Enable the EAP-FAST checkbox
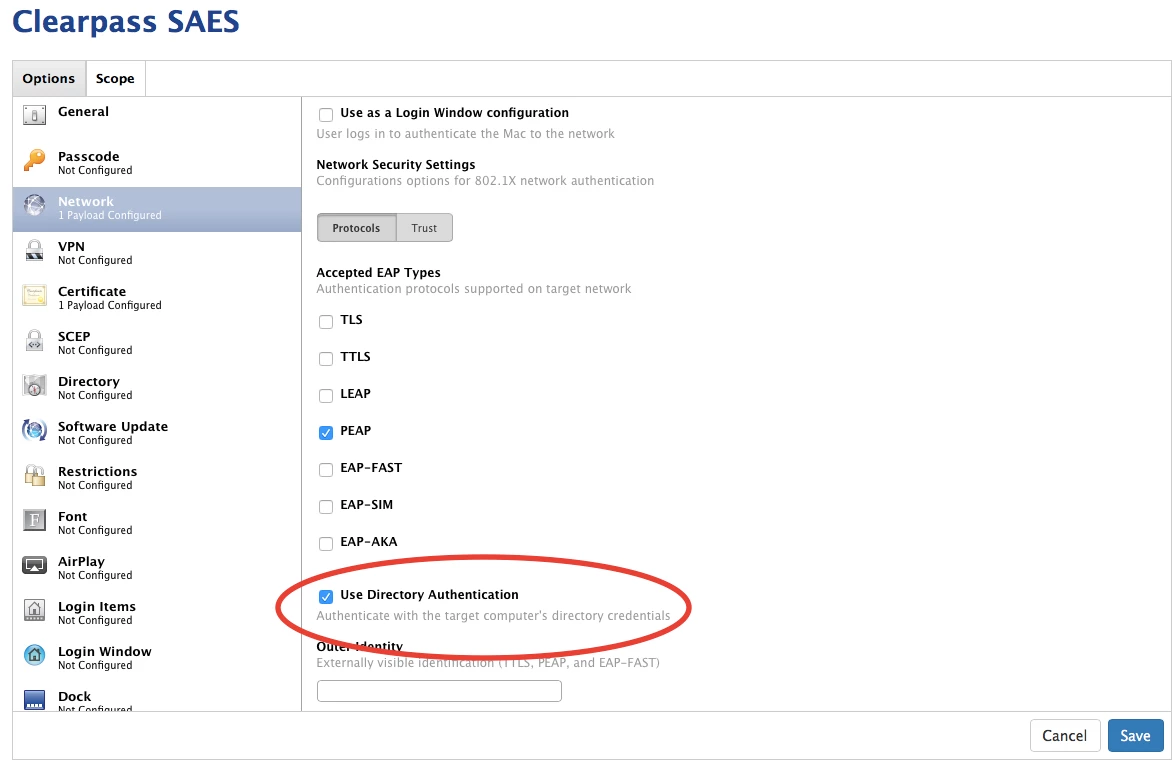The width and height of the screenshot is (1174, 761). pyautogui.click(x=326, y=470)
